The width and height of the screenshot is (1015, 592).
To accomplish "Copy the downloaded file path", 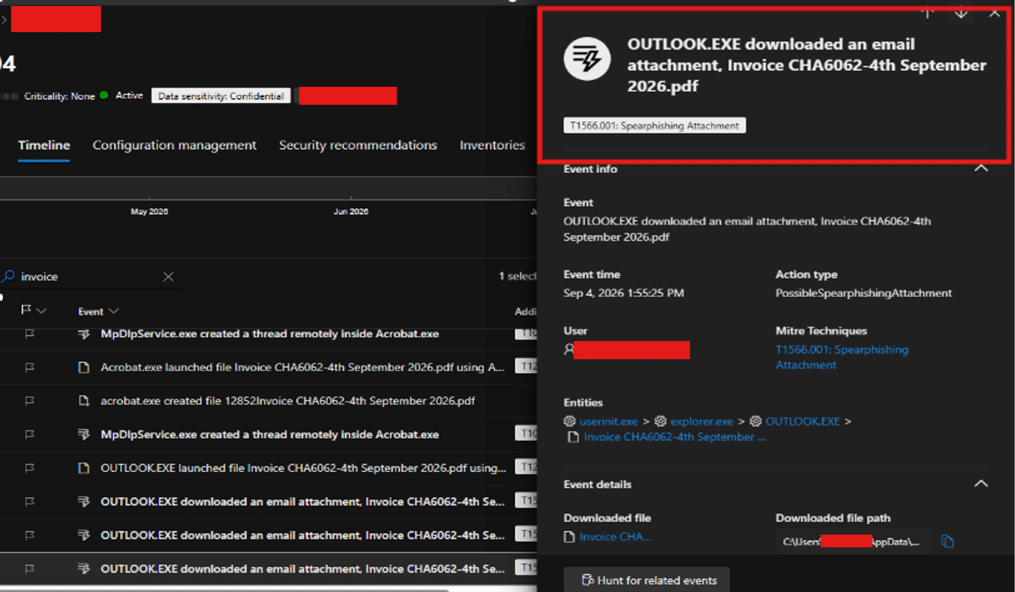I will [948, 541].
